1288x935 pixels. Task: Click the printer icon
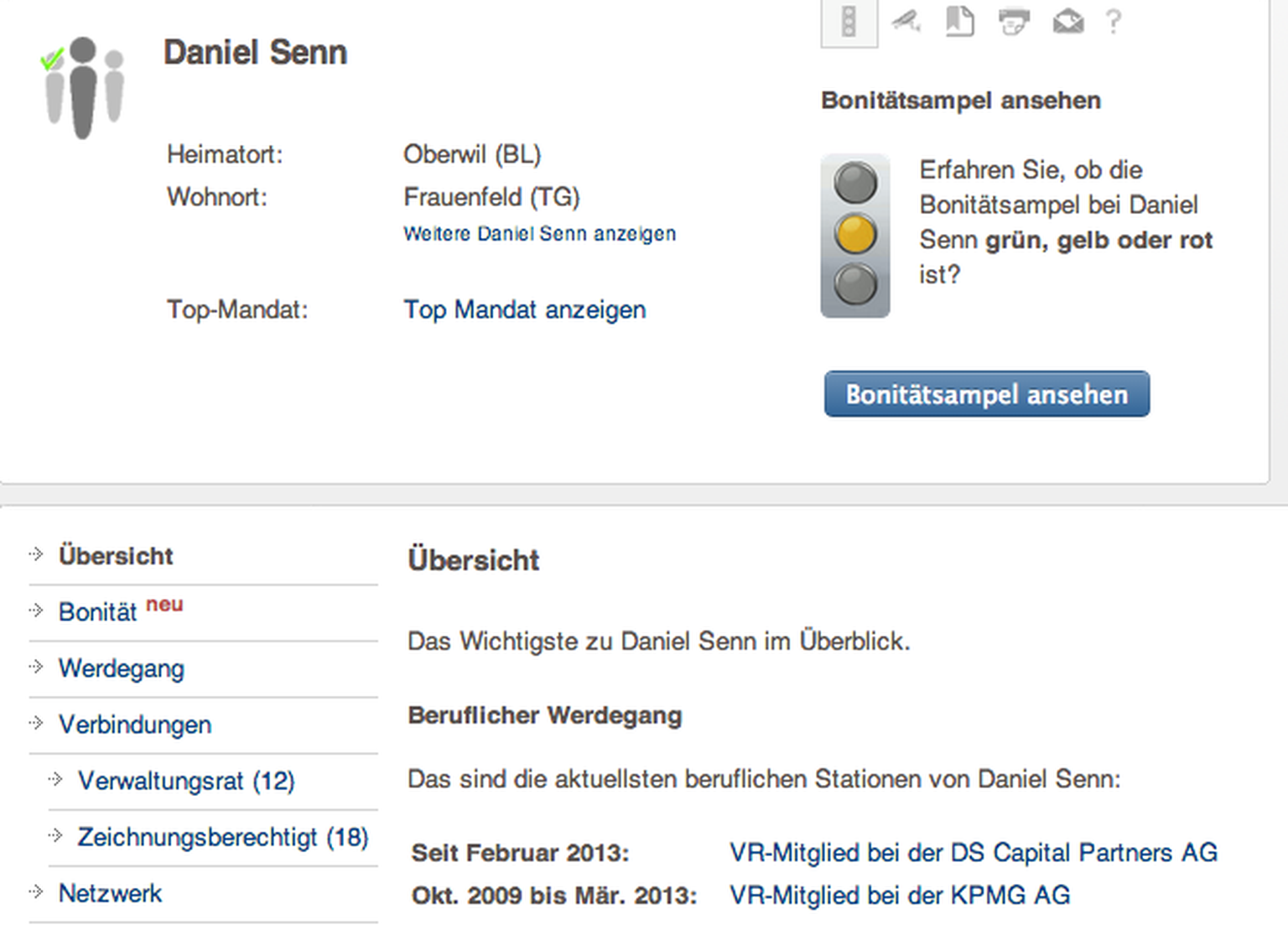[1014, 21]
